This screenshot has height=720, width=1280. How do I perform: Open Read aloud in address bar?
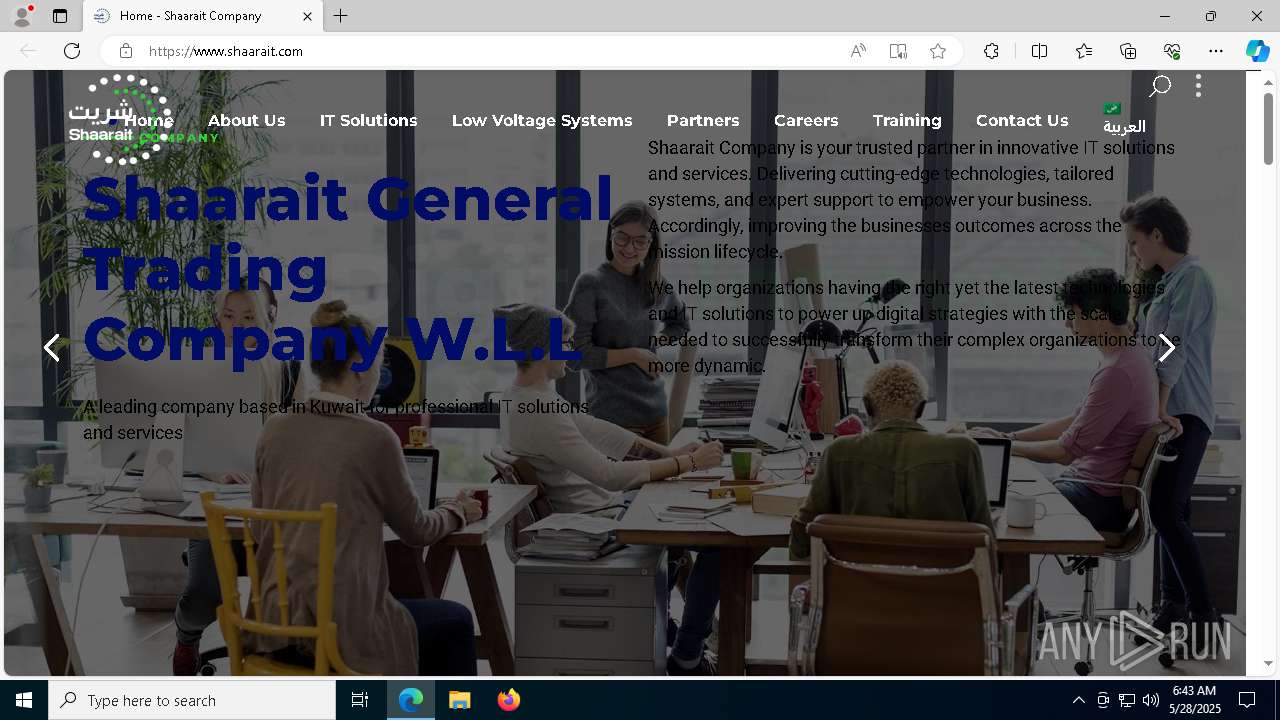coord(858,51)
